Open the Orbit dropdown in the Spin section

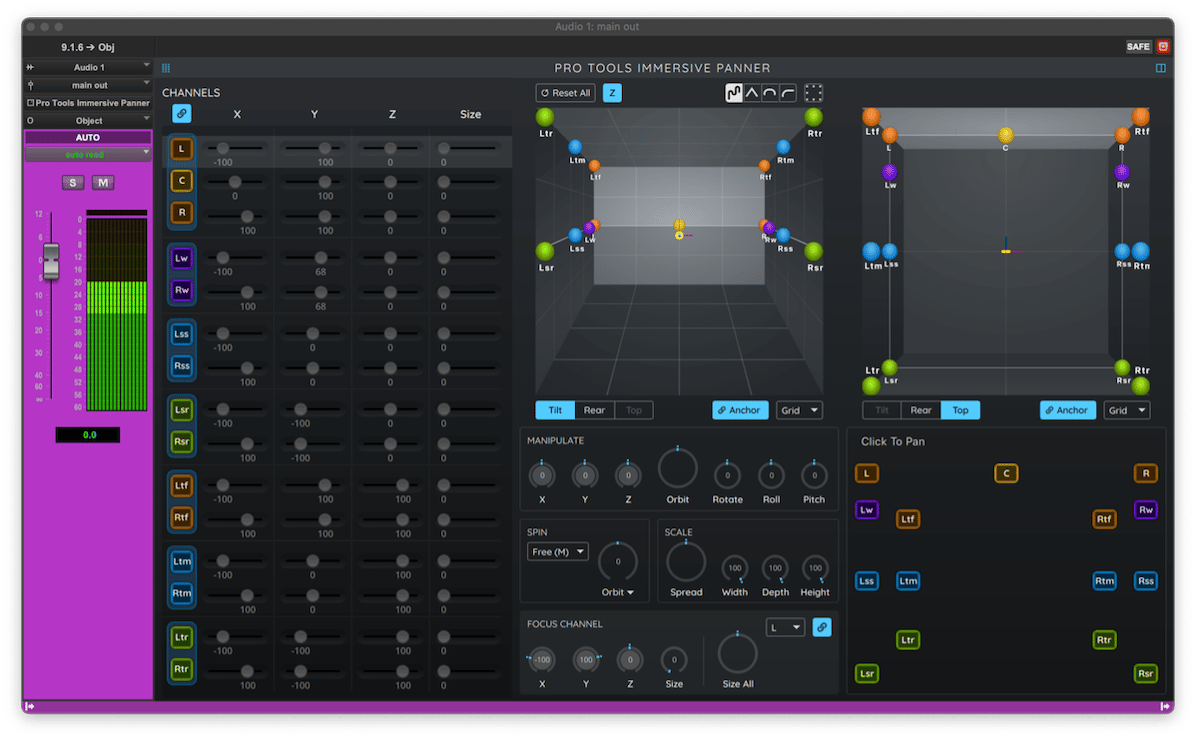click(x=618, y=592)
